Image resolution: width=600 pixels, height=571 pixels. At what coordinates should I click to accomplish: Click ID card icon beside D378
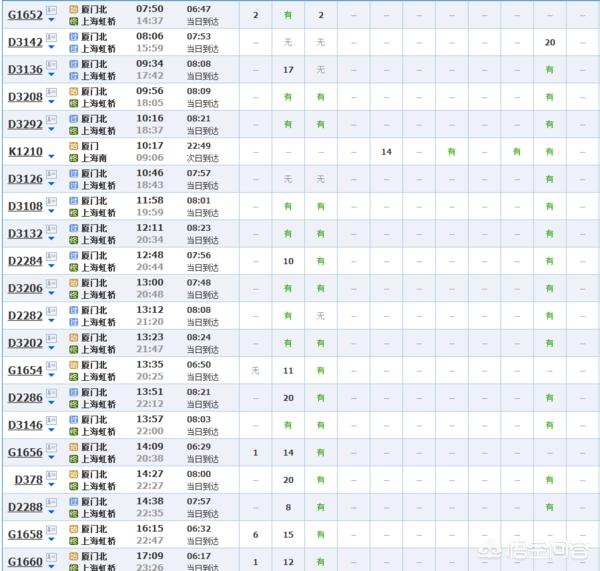(x=51, y=475)
